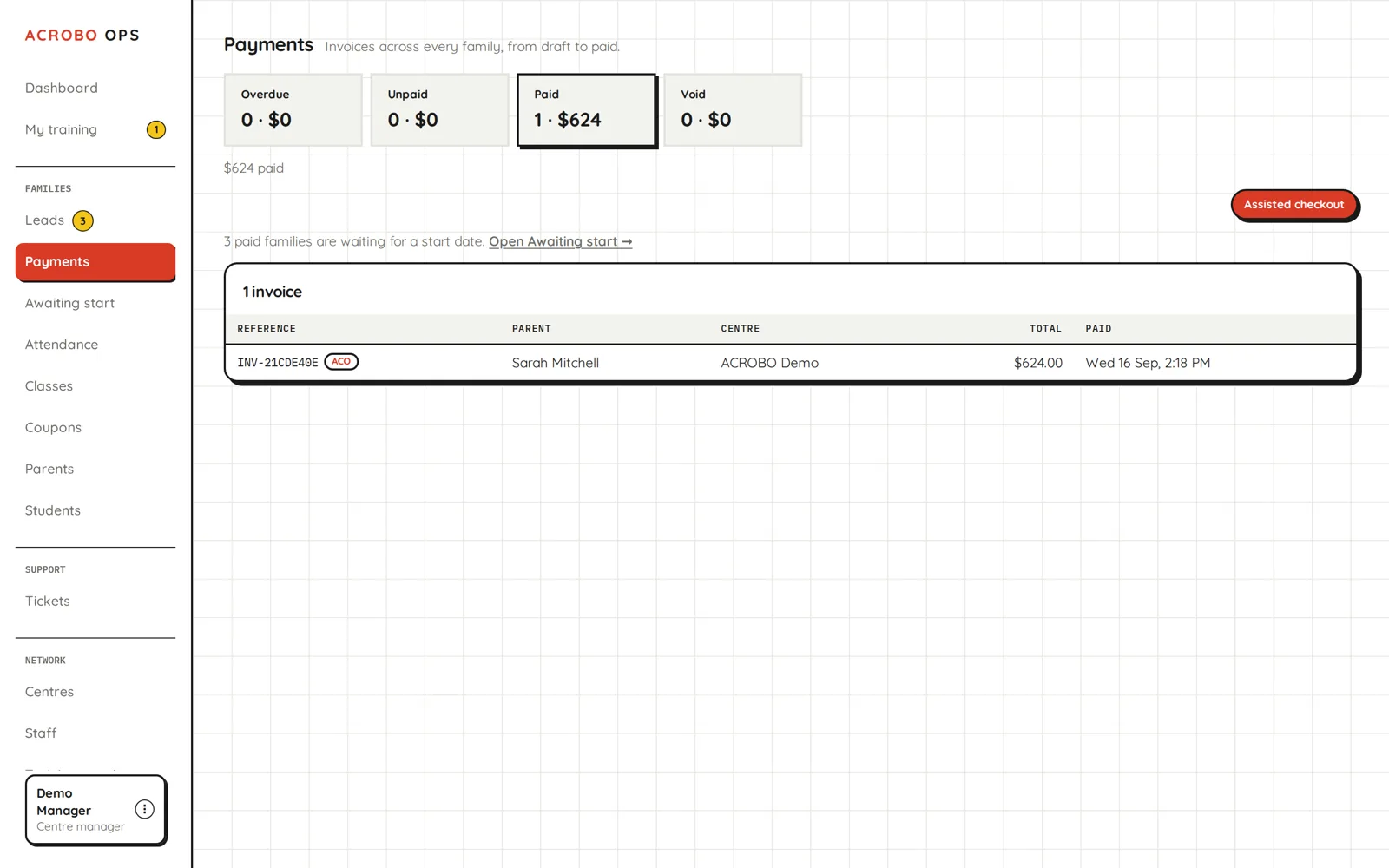The image size is (1389, 868).
Task: Click the Leads count badge
Action: click(x=82, y=220)
